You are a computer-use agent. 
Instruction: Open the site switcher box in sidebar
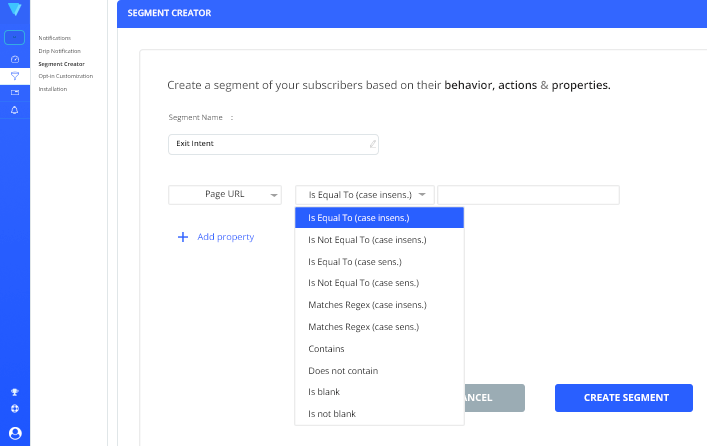[14, 38]
